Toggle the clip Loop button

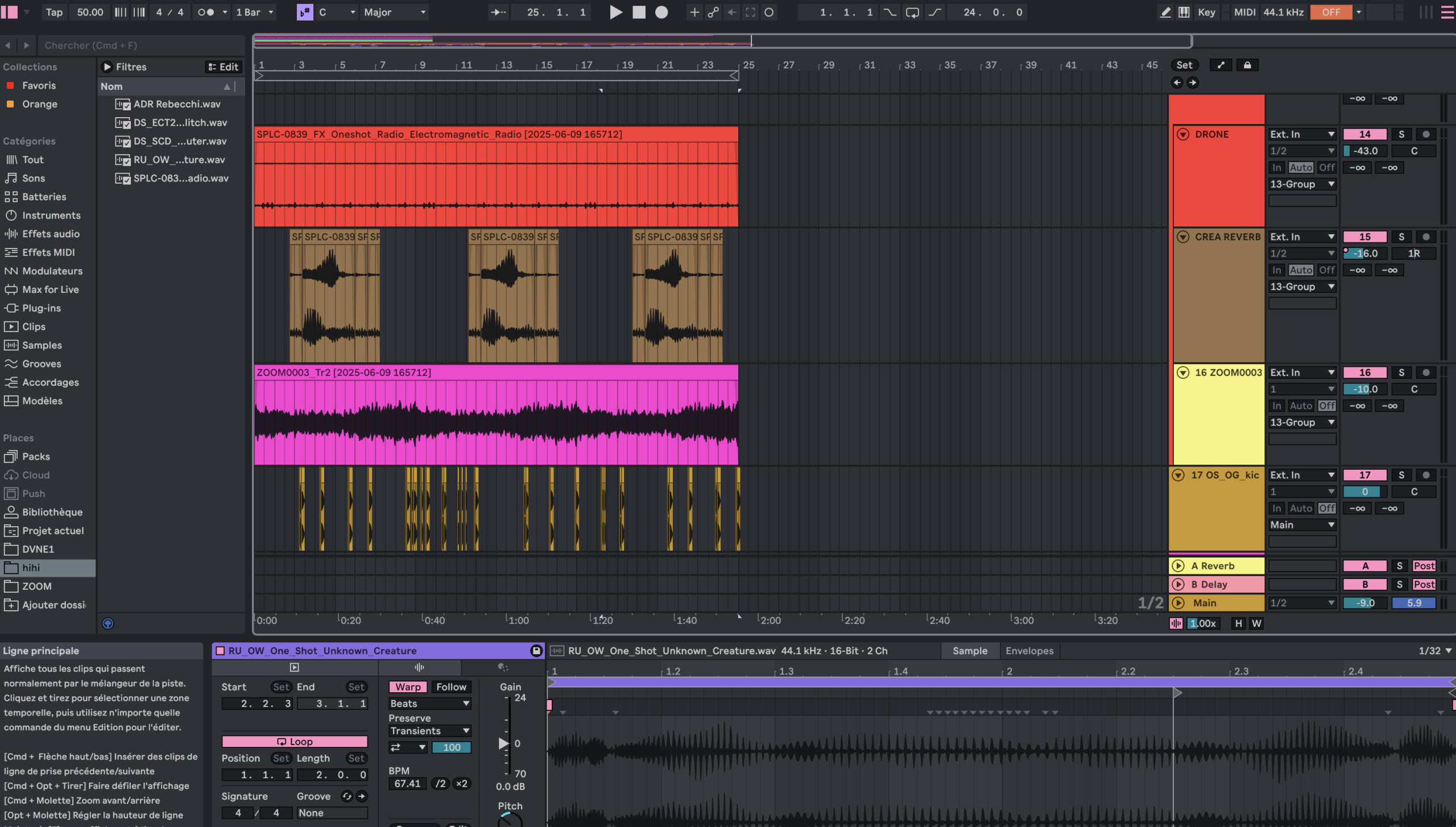point(295,741)
